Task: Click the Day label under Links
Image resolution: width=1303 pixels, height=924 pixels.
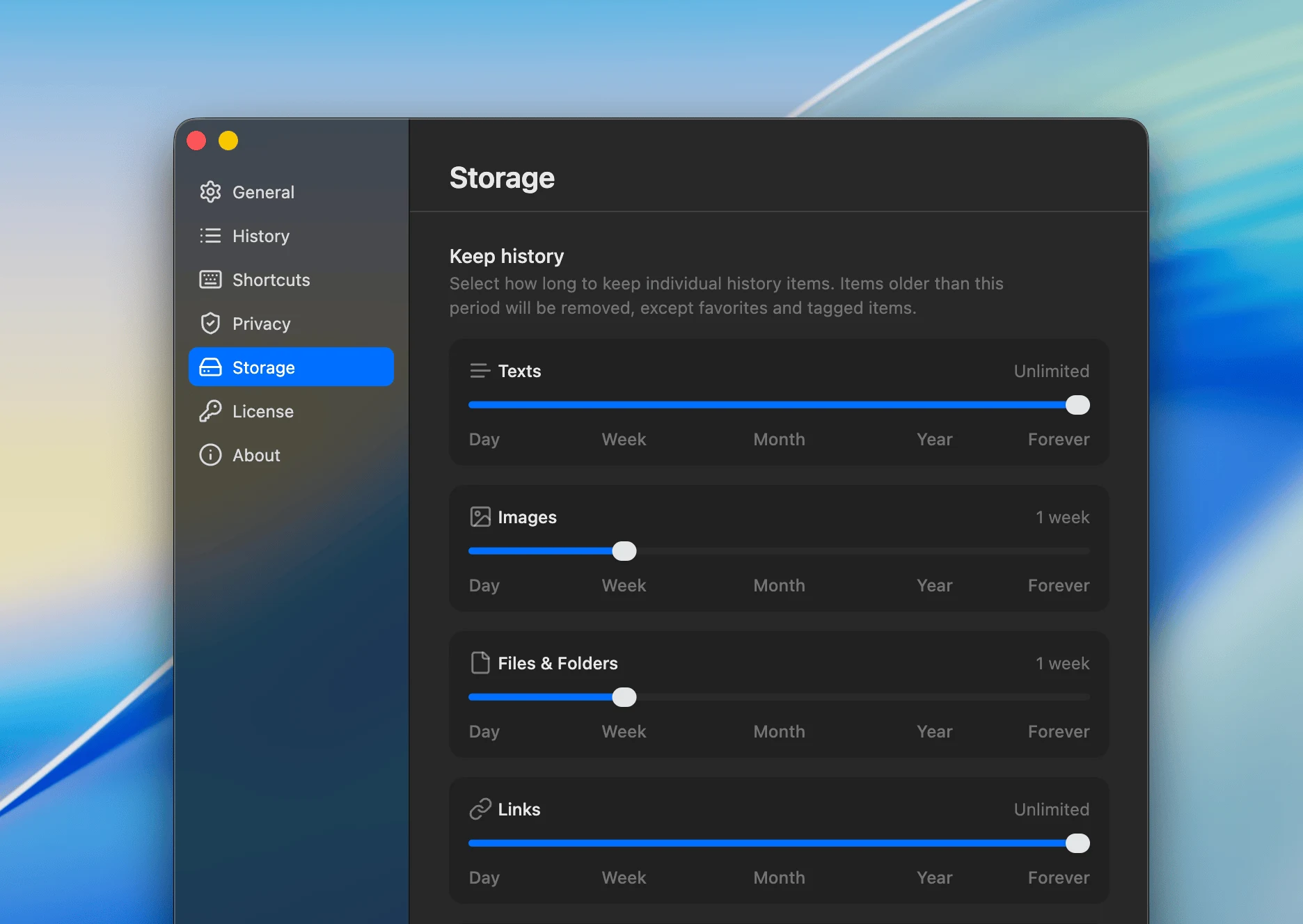Action: pos(484,877)
